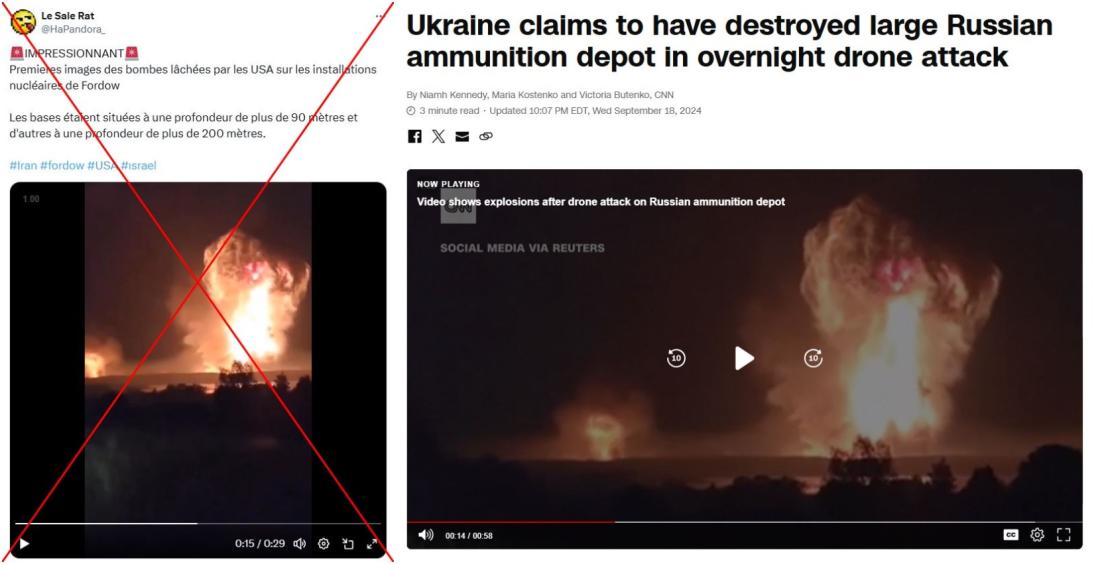This screenshot has width=1100, height=564.
Task: Play the CNN video
Action: pyautogui.click(x=744, y=358)
